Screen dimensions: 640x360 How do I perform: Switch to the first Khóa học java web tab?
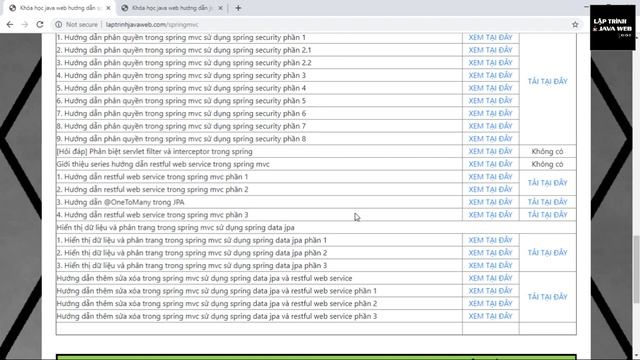[x=60, y=8]
